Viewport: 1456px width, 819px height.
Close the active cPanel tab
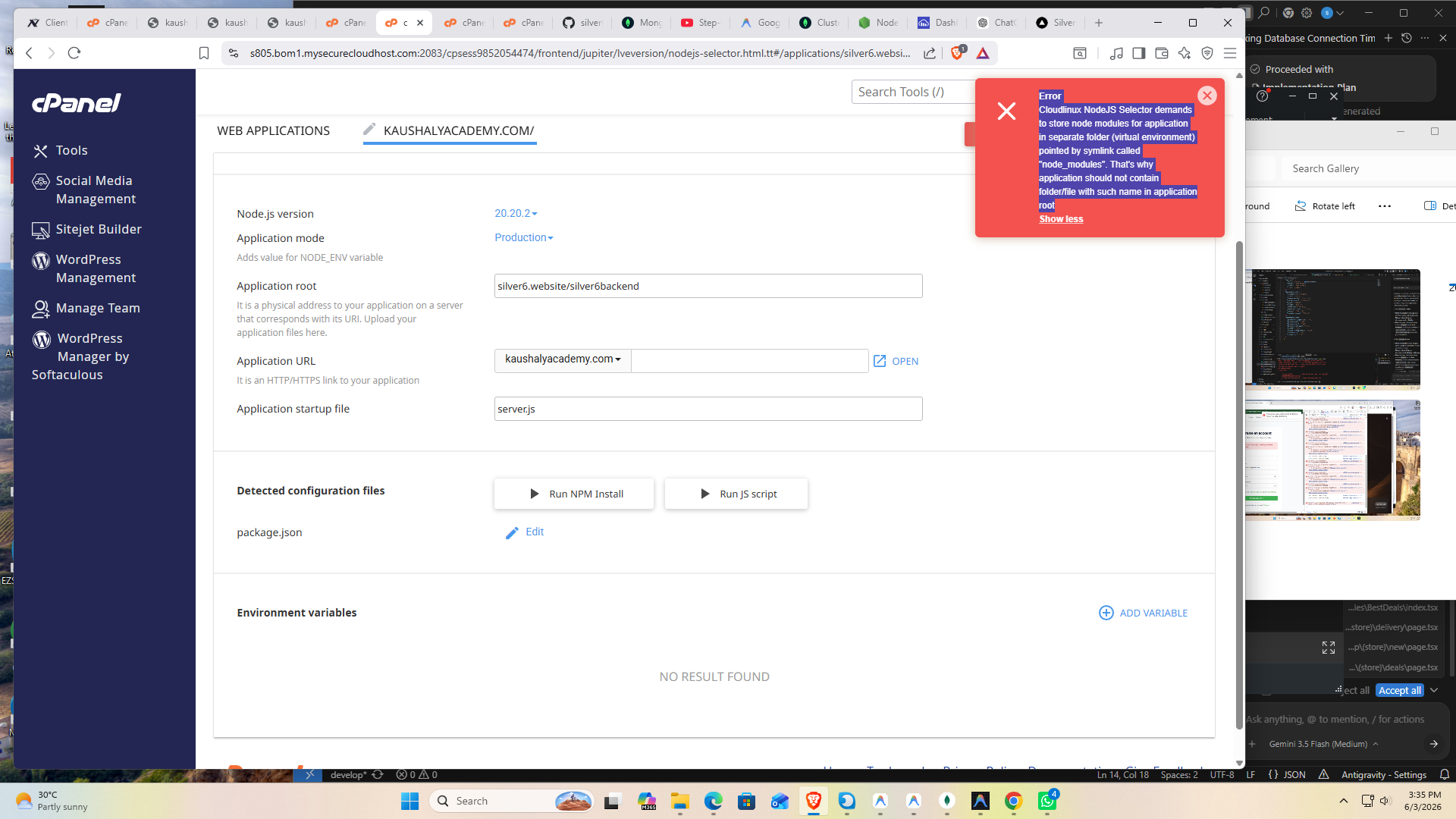(420, 23)
